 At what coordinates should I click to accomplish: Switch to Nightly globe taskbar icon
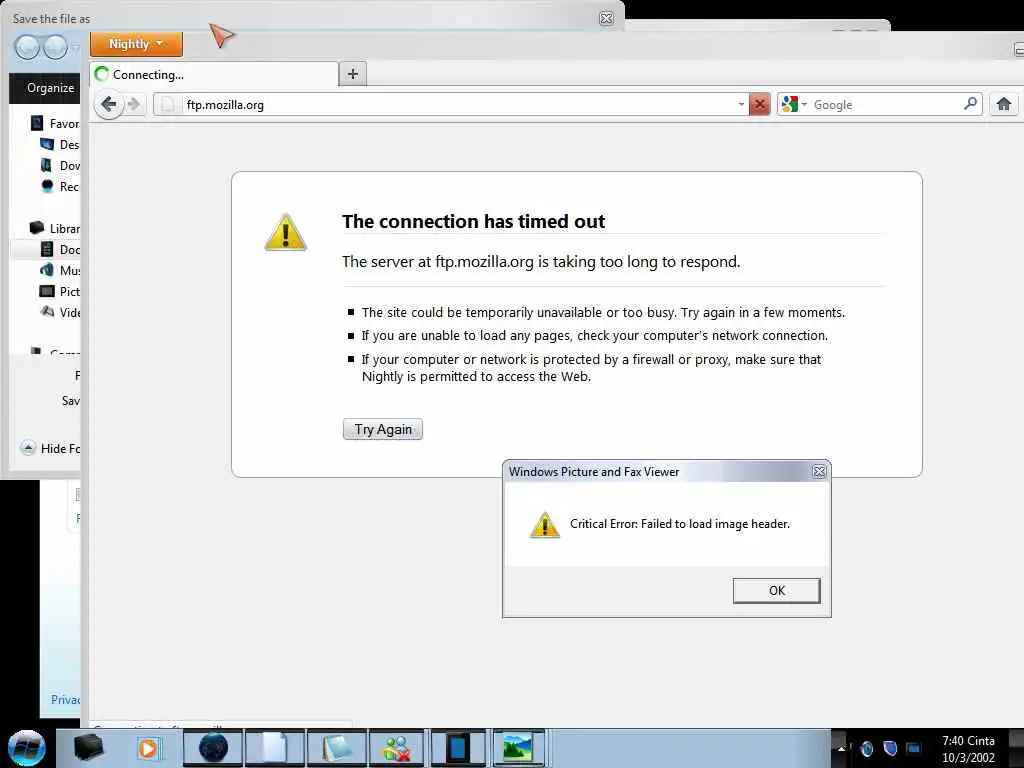[x=213, y=748]
